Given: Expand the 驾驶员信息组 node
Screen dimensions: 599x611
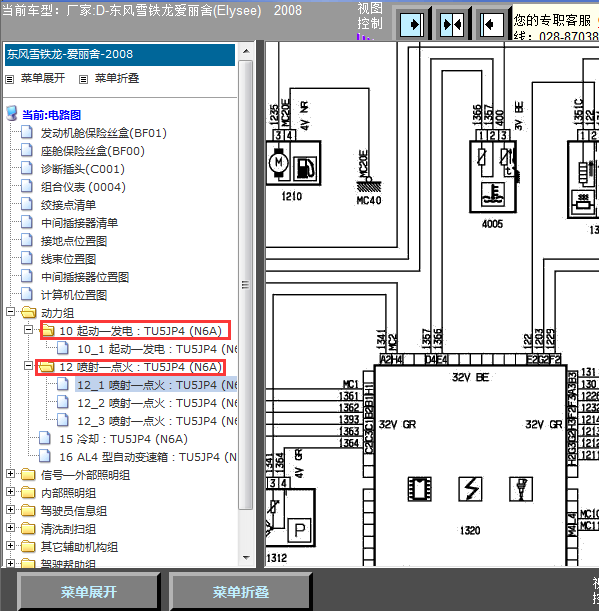Looking at the screenshot, I should (x=11, y=510).
